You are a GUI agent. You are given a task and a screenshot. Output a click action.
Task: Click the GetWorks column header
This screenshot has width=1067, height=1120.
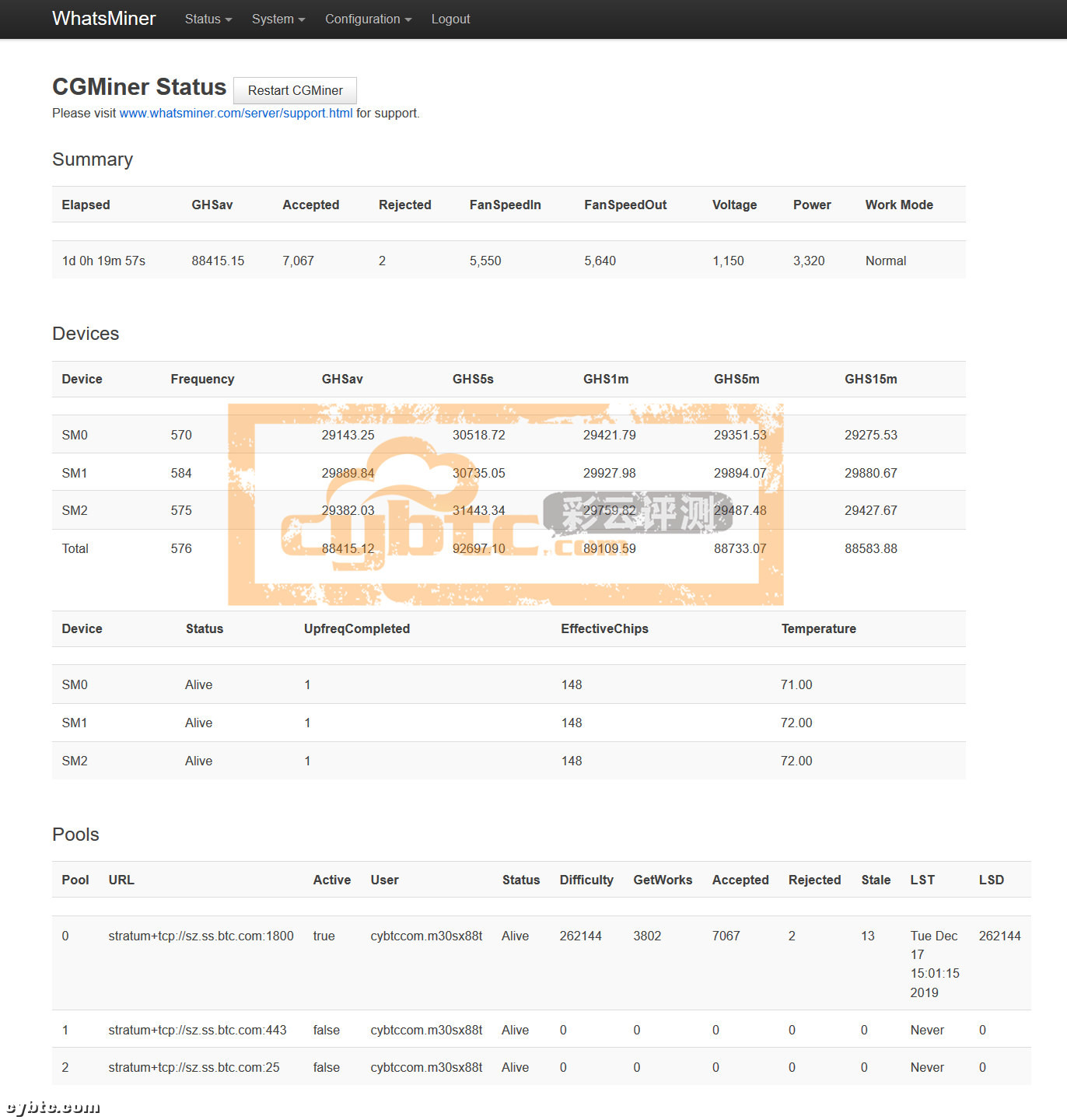663,880
